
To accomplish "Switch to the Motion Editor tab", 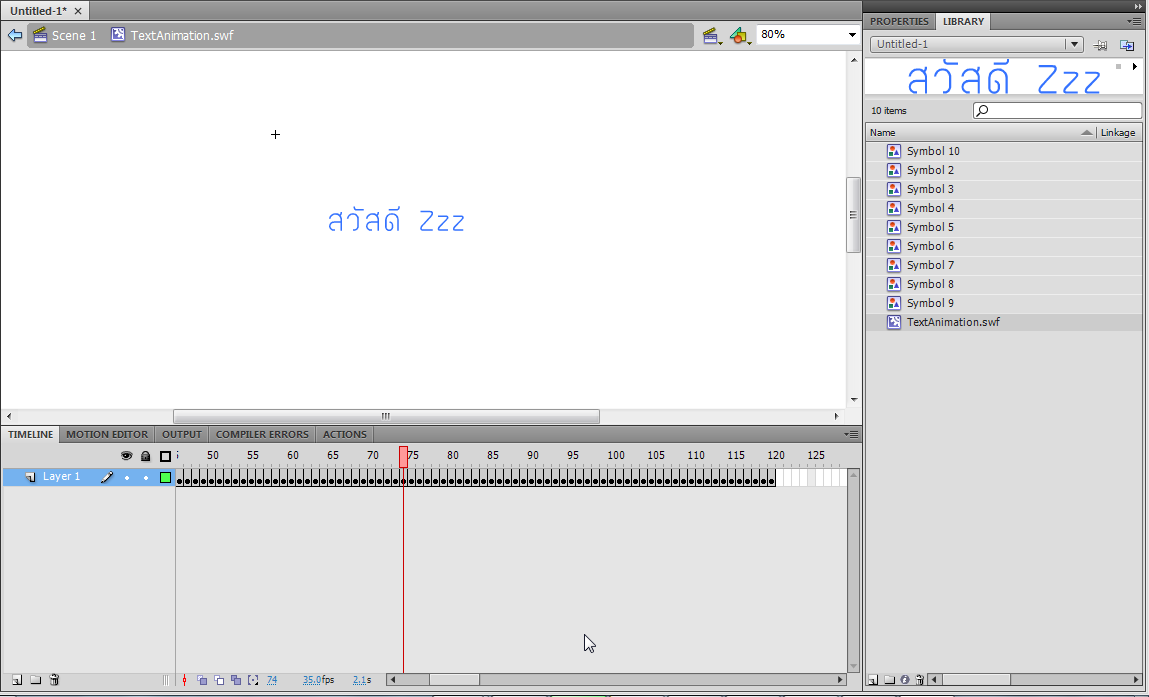I will coord(107,435).
